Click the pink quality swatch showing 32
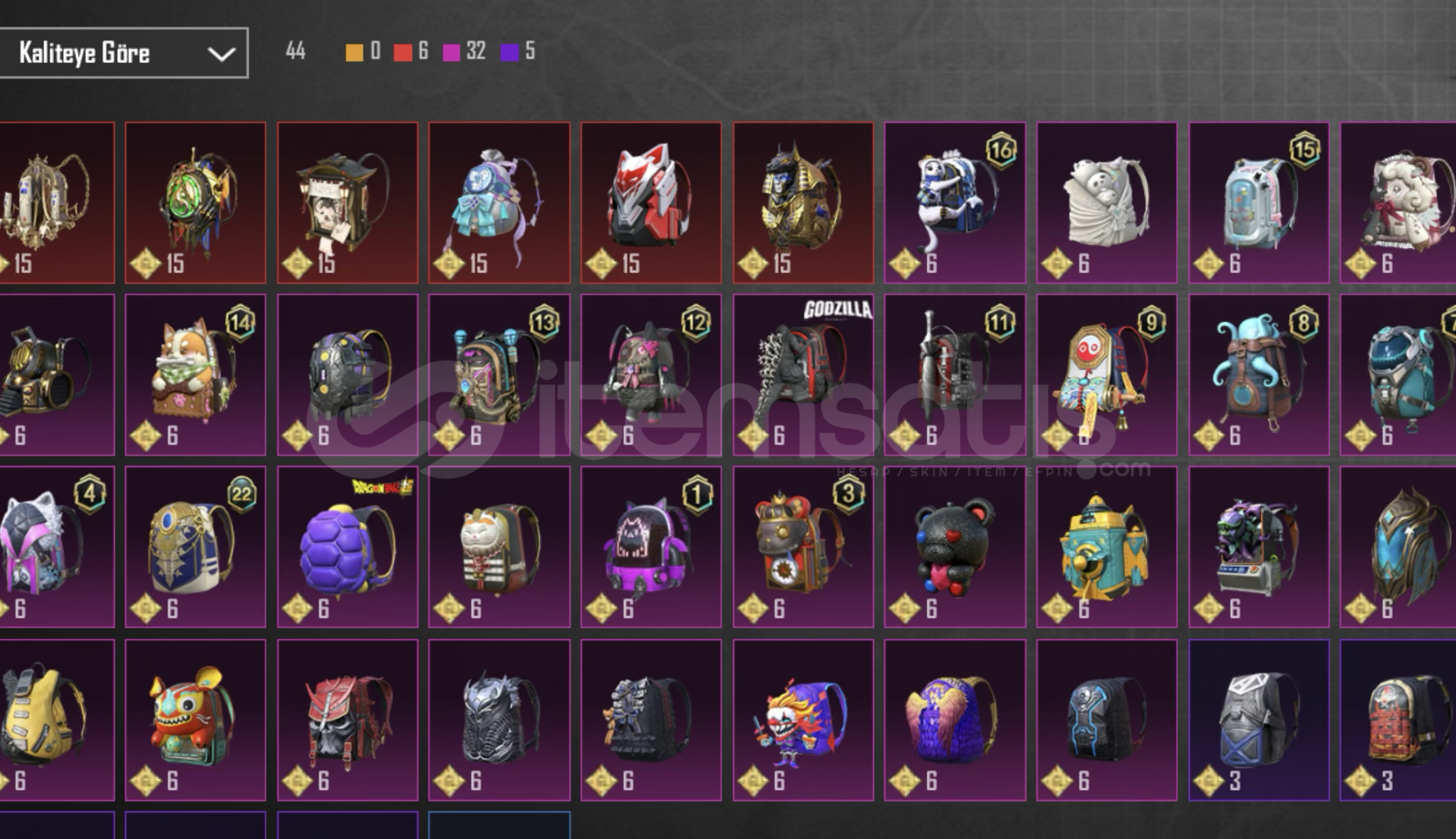1456x839 pixels. [x=451, y=52]
